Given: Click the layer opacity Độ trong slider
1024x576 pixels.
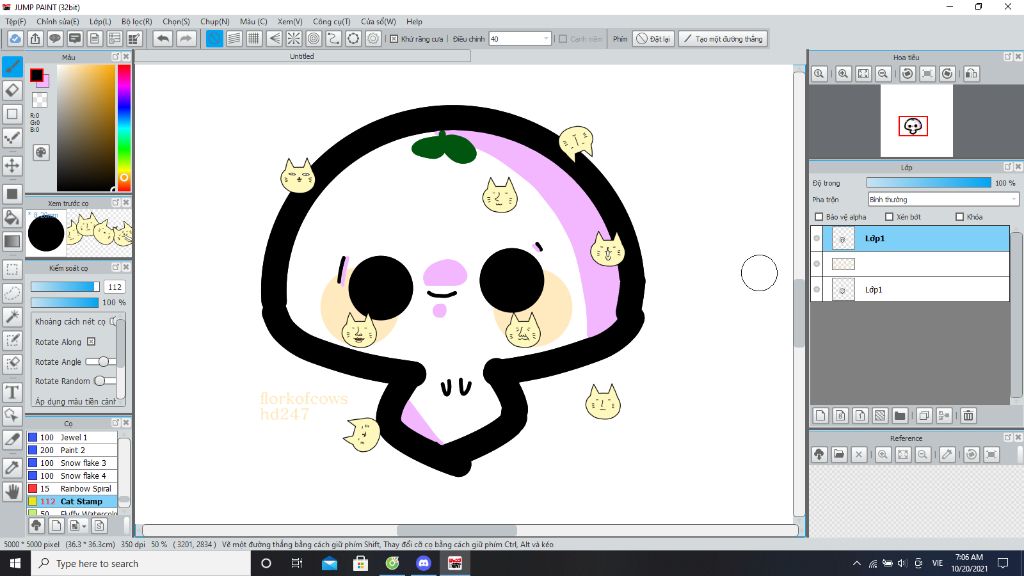Looking at the screenshot, I should tap(928, 183).
